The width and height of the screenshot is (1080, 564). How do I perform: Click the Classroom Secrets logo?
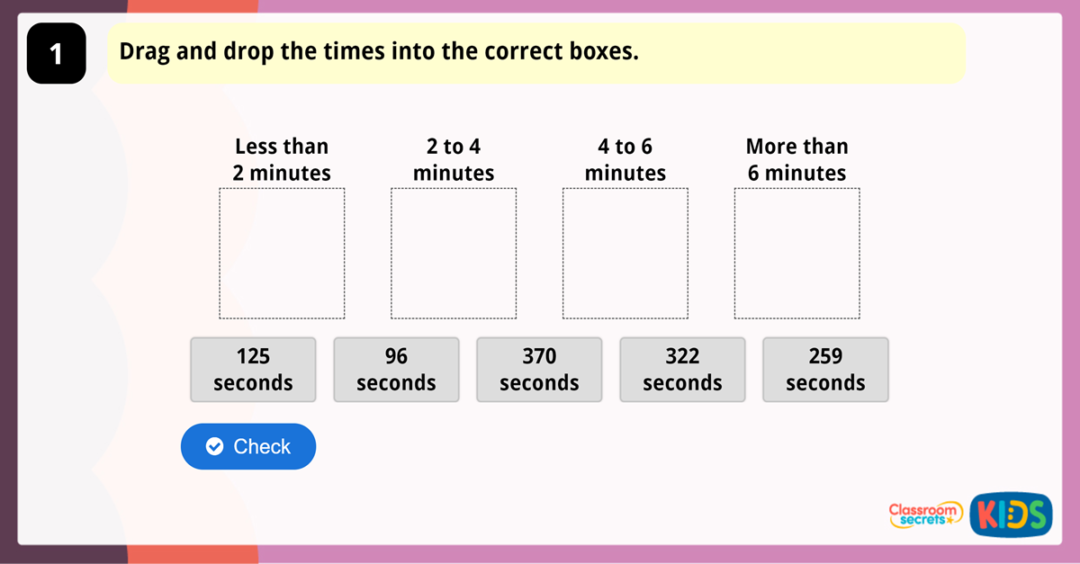(x=924, y=515)
